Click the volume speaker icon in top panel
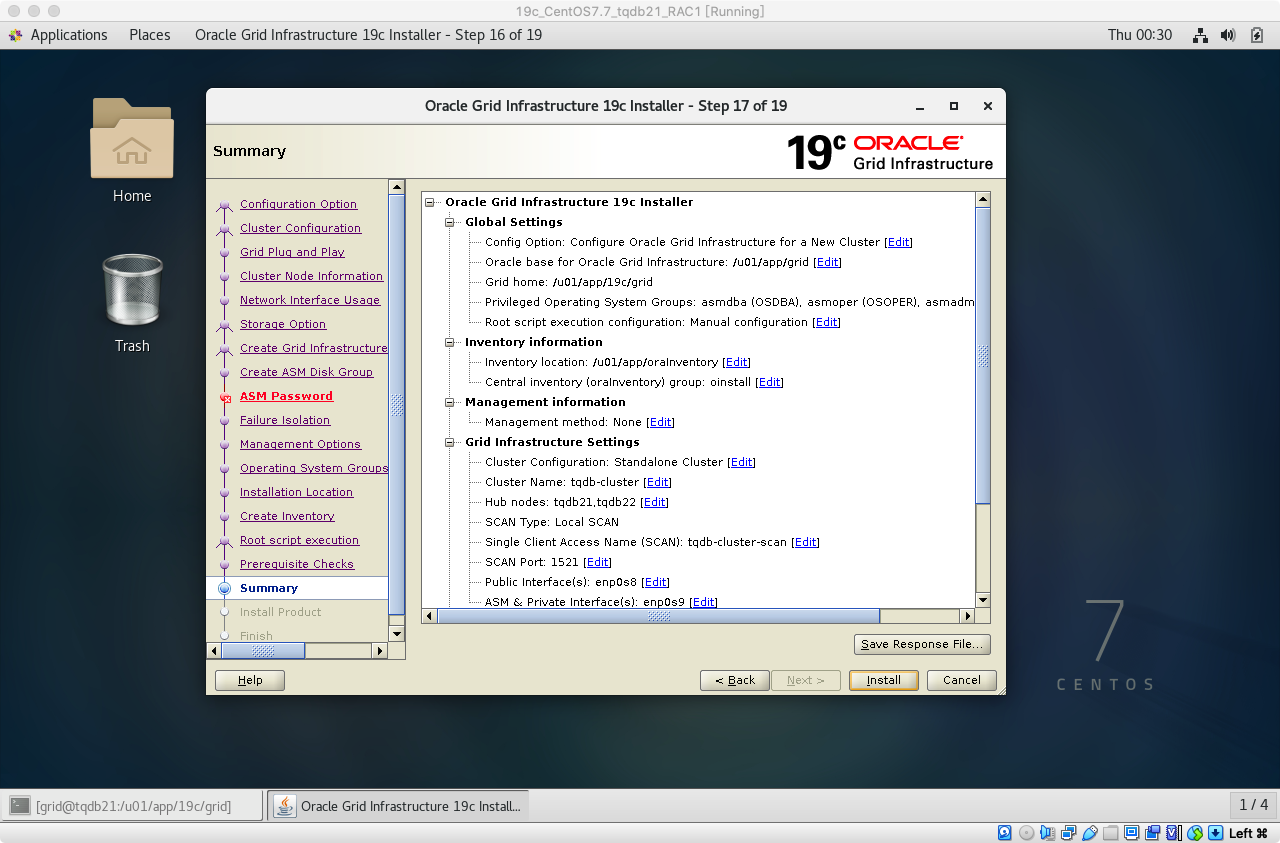The height and width of the screenshot is (843, 1280). point(1229,35)
